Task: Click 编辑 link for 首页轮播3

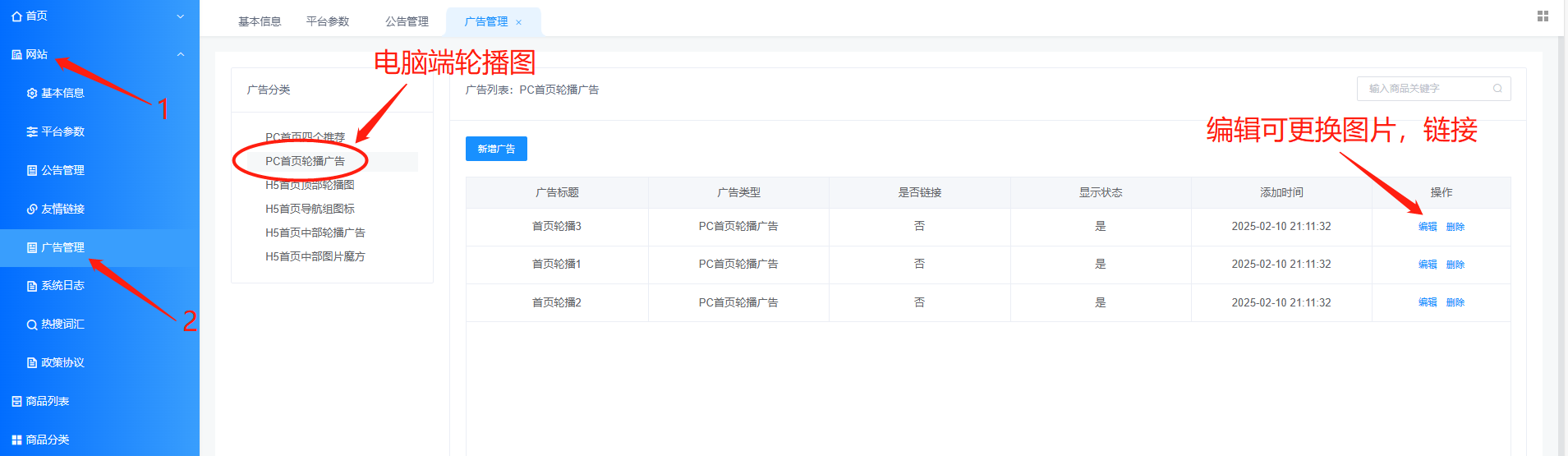Action: [x=1428, y=227]
